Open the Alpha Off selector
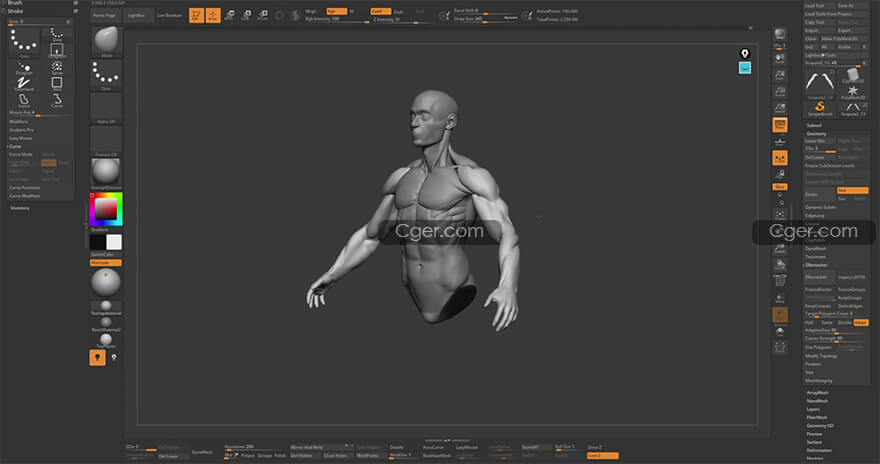The width and height of the screenshot is (880, 464). (106, 108)
